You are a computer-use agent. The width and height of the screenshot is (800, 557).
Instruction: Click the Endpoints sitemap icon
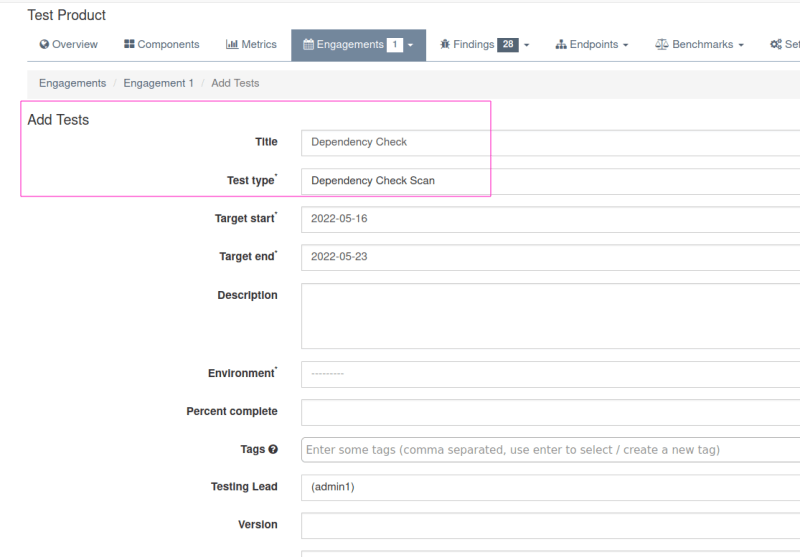(x=561, y=44)
